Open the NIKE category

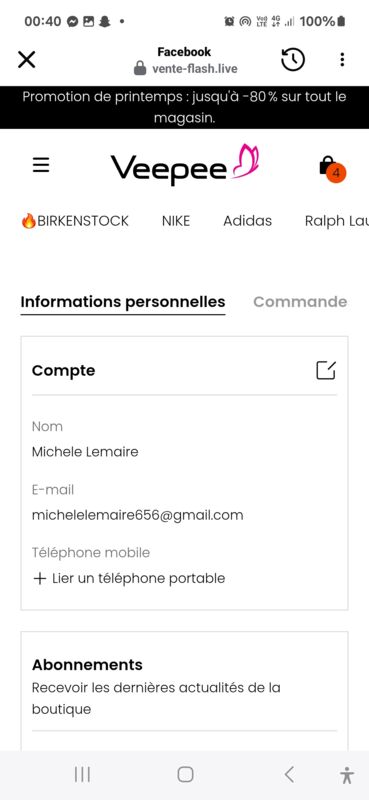tap(176, 221)
